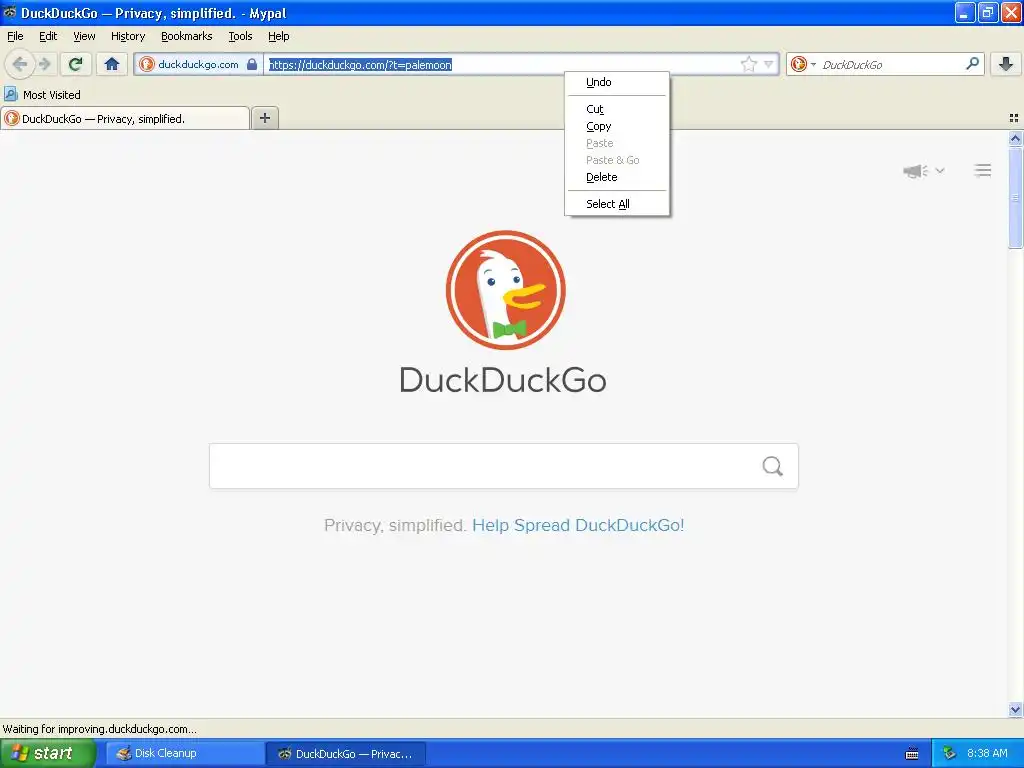Click the search magnifier in the page search box

coord(773,466)
